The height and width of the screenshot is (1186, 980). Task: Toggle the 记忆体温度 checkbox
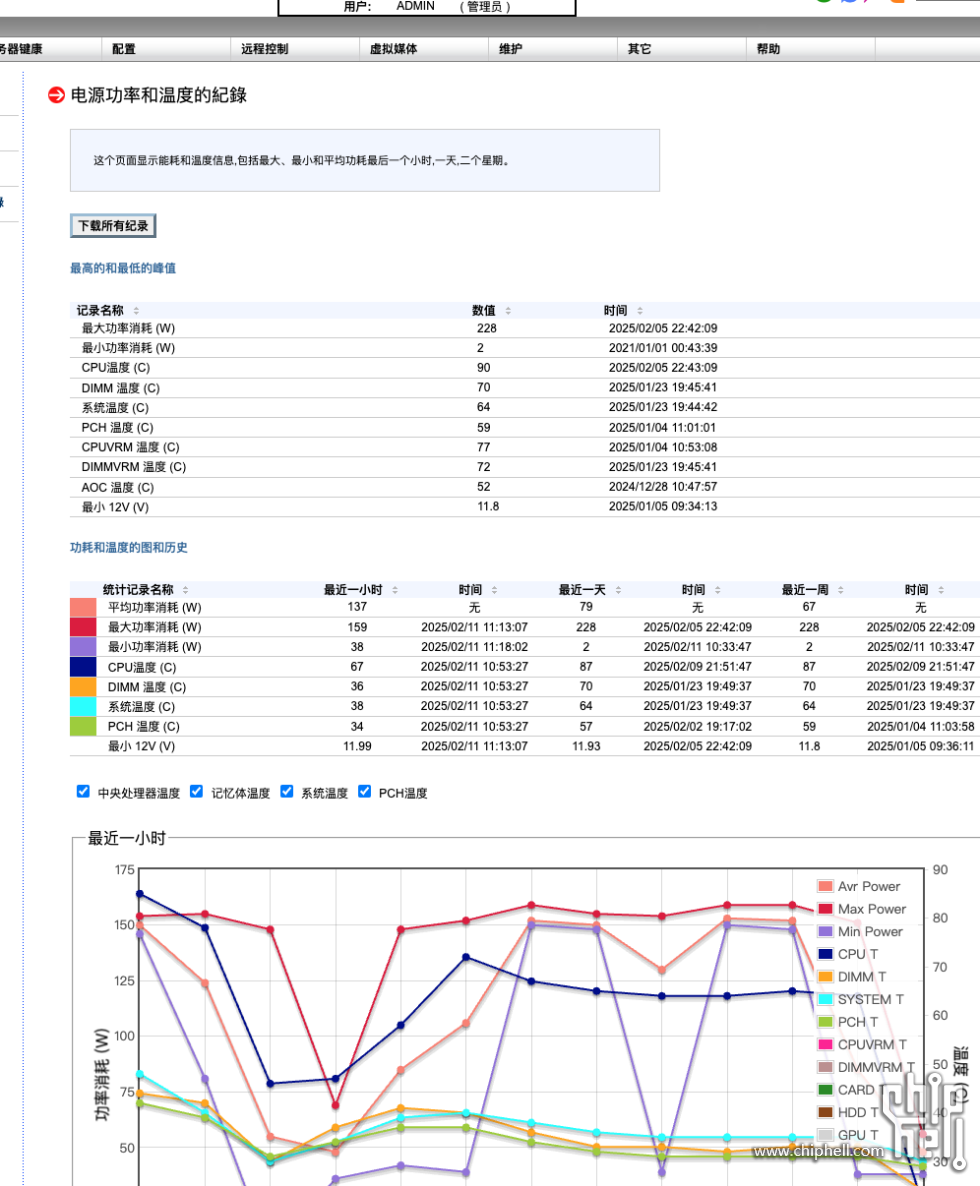click(x=197, y=792)
